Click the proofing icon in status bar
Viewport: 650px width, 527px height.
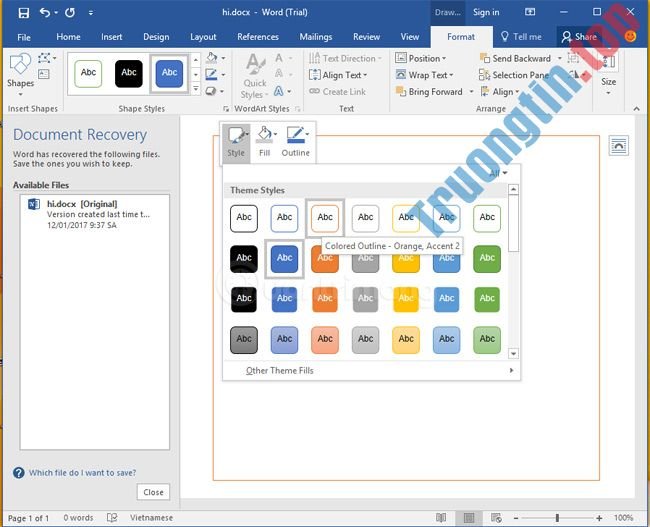tap(112, 518)
